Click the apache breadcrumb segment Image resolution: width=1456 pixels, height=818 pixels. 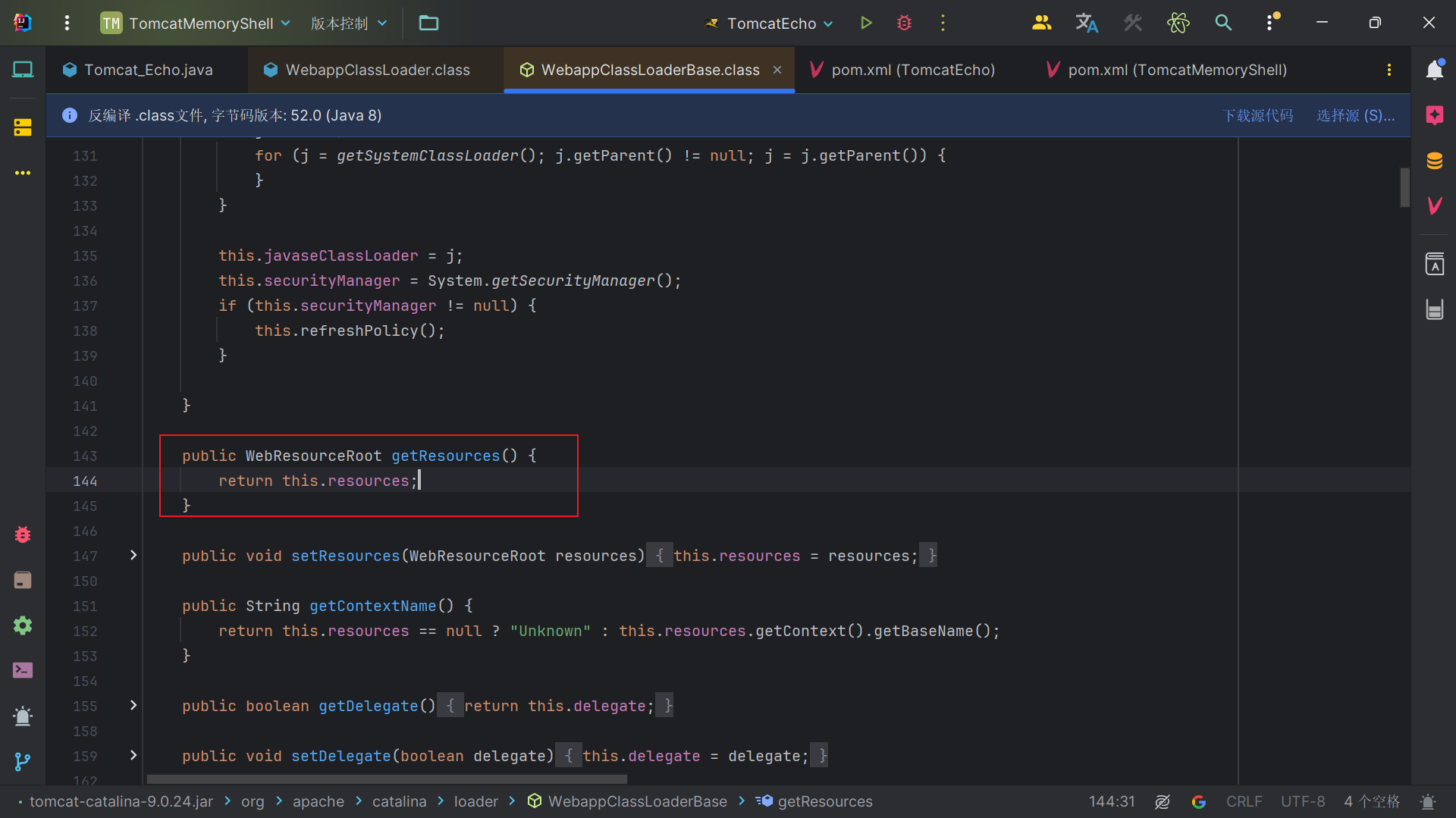[x=318, y=801]
